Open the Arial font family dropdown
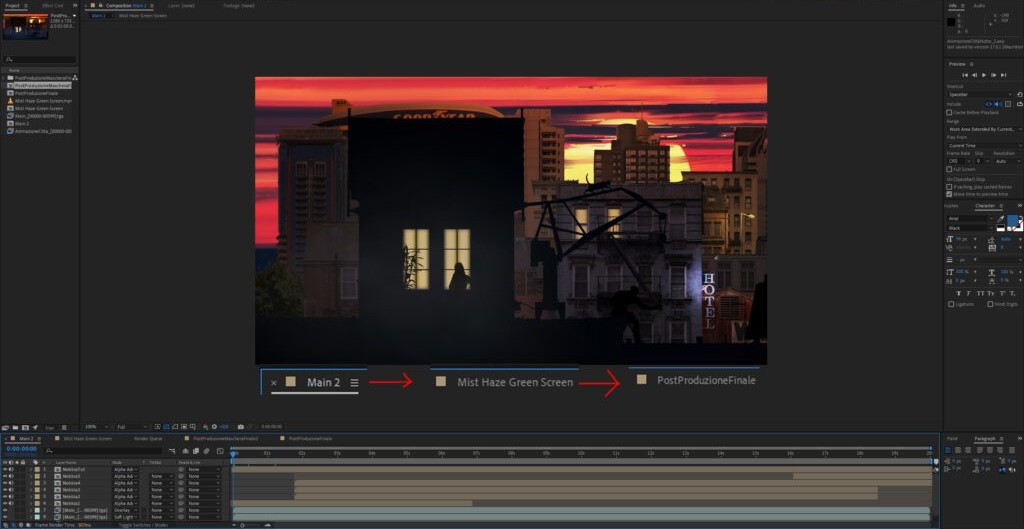Screen dimensions: 1024x529 coord(970,218)
